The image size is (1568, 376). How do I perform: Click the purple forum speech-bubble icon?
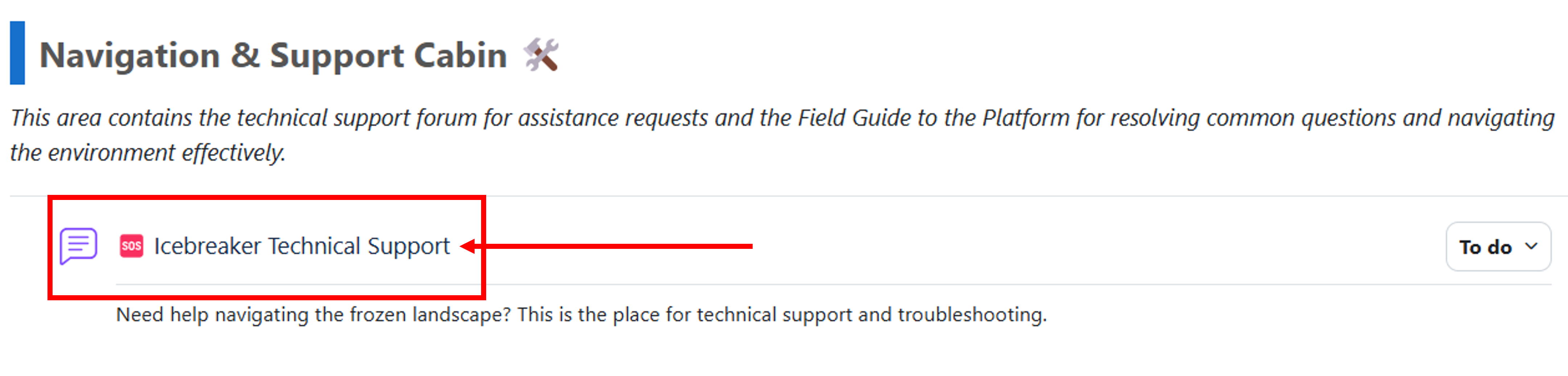click(x=78, y=246)
